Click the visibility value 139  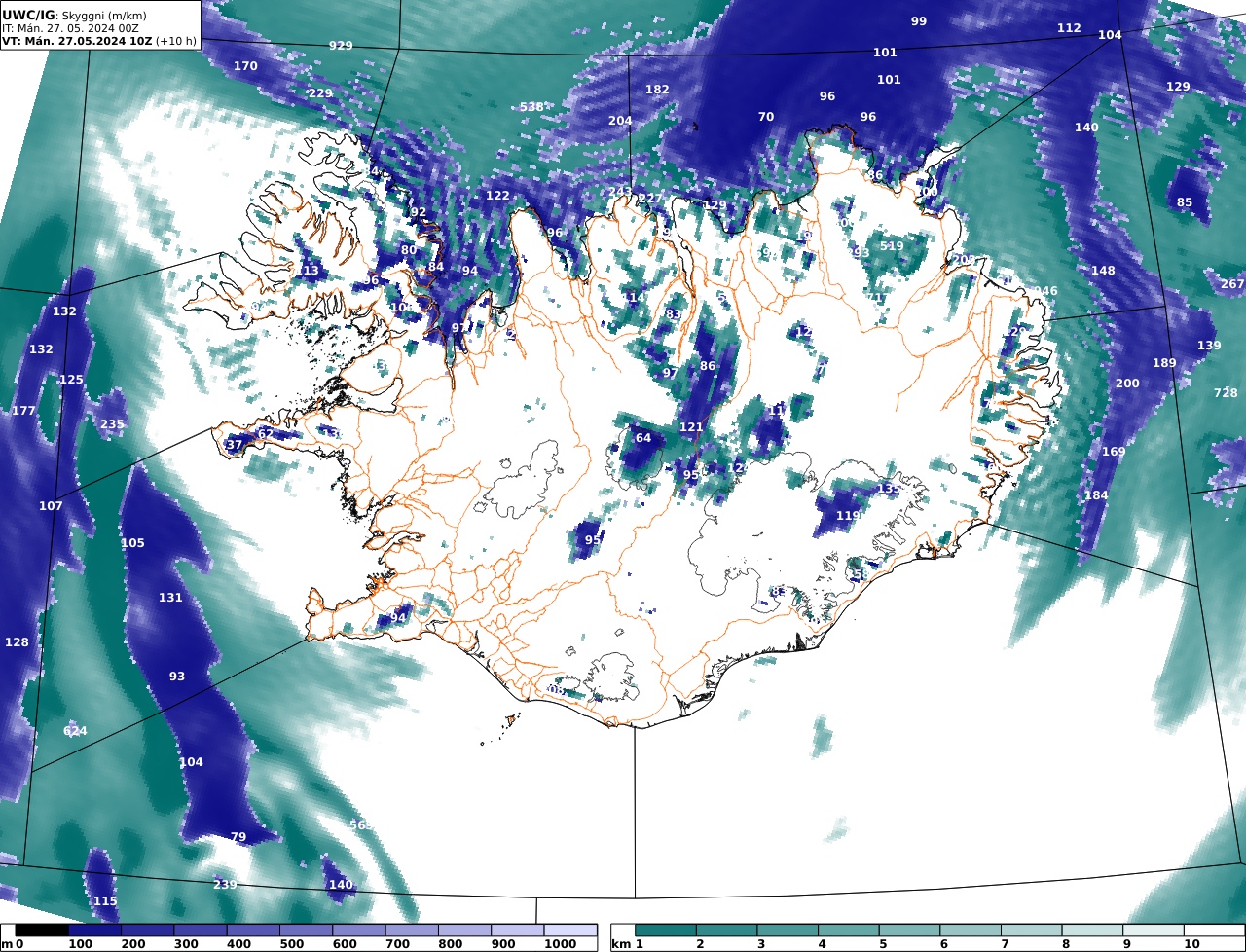[x=1209, y=346]
